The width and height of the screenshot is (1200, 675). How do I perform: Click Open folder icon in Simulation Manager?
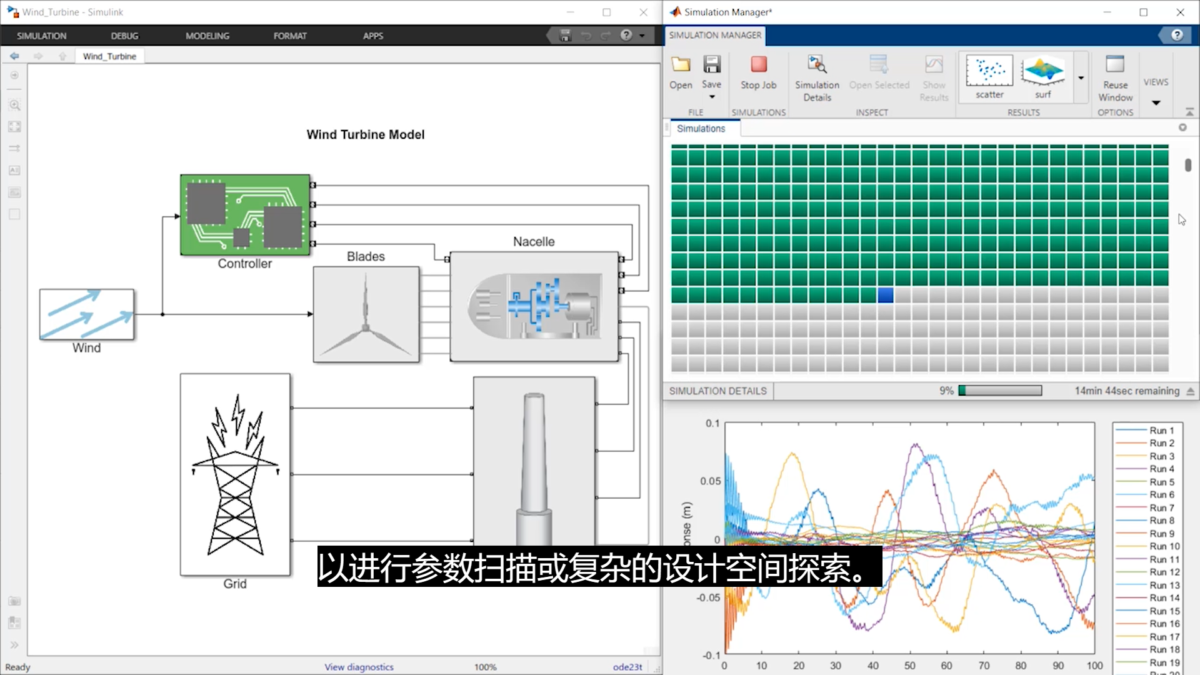coord(681,66)
